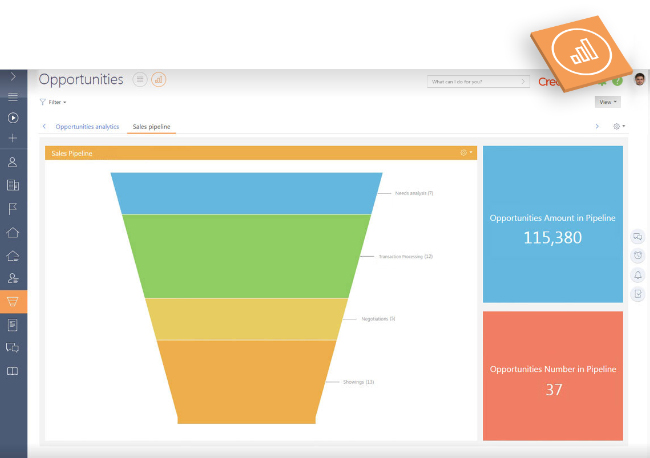Click the Sales Pipeline widget title
This screenshot has height=458, width=650.
coord(72,153)
